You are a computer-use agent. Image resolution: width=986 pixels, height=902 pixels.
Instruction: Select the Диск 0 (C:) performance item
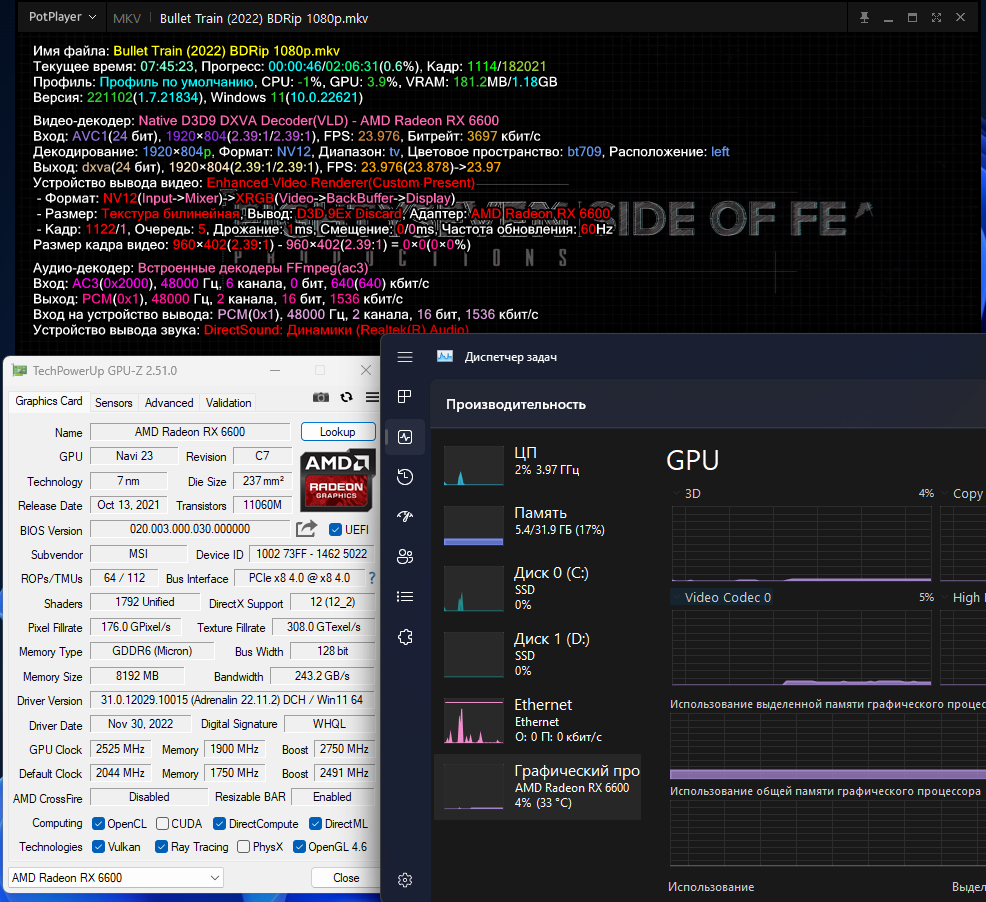coord(538,589)
